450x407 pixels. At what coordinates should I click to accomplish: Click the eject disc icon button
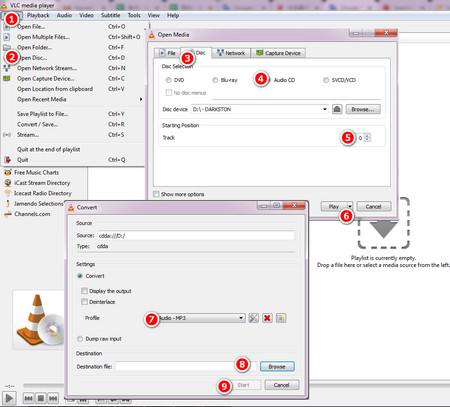pos(337,109)
